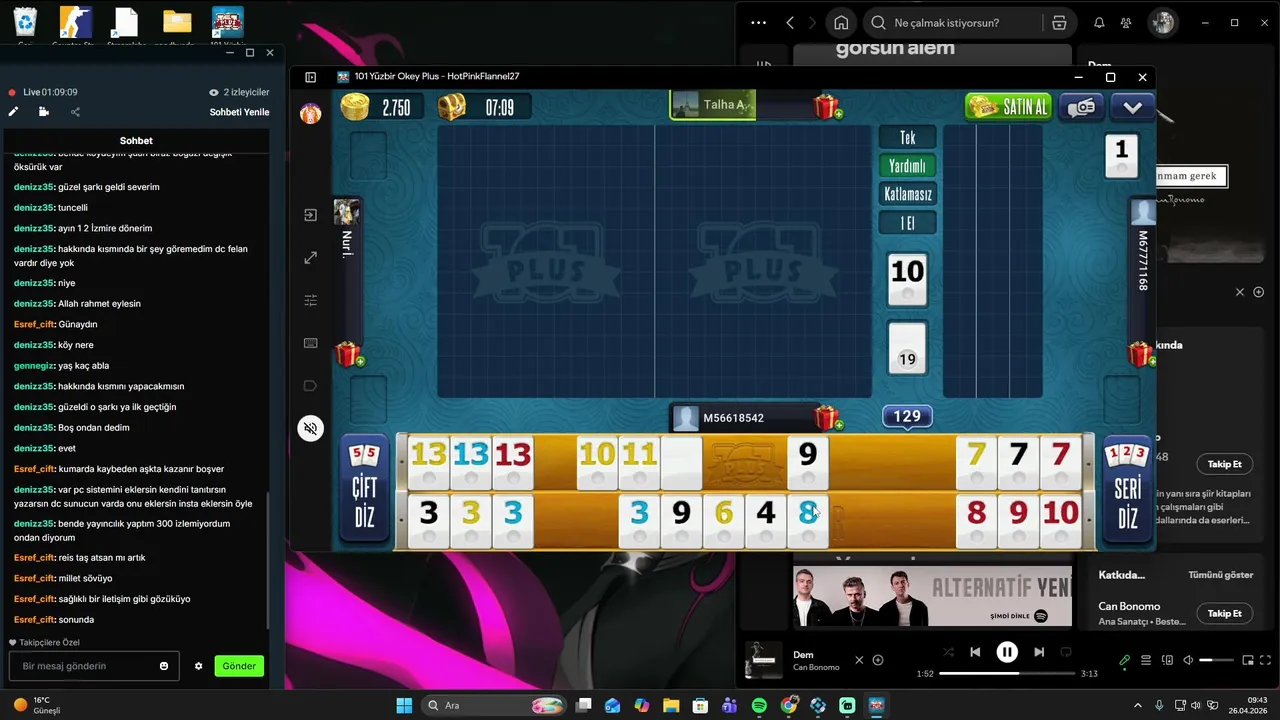The height and width of the screenshot is (720, 1280).
Task: Select the Sohbet tab header
Action: [136, 141]
